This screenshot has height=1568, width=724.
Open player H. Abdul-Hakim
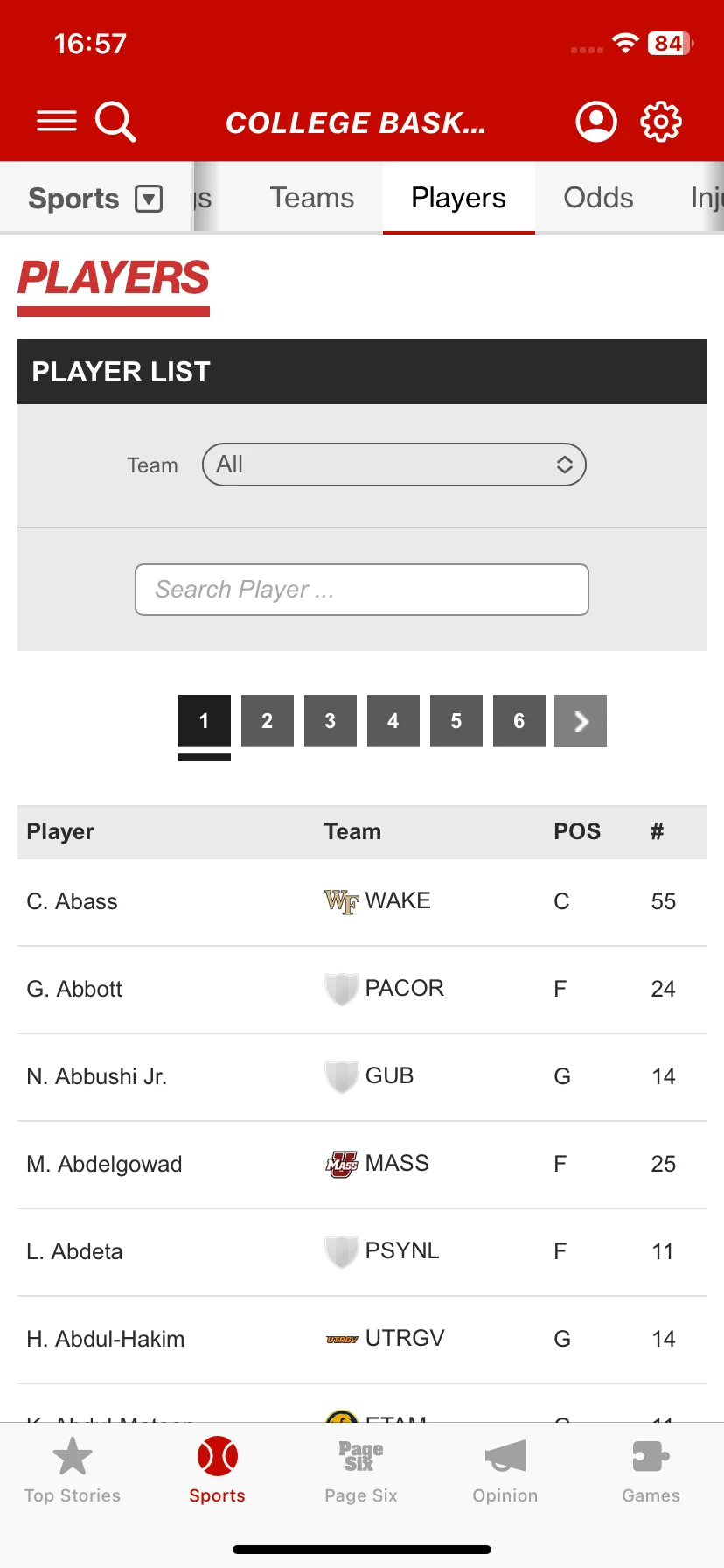coord(106,1339)
